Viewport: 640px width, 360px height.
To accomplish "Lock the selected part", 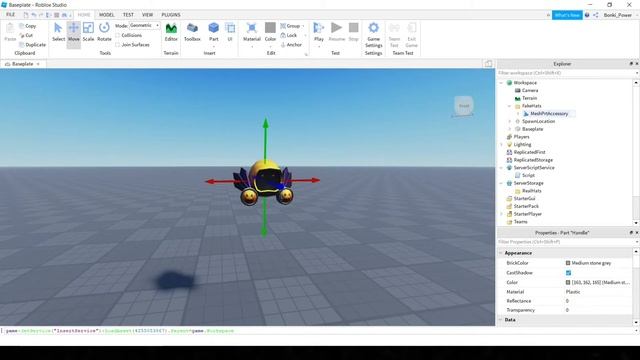I will click(x=289, y=35).
